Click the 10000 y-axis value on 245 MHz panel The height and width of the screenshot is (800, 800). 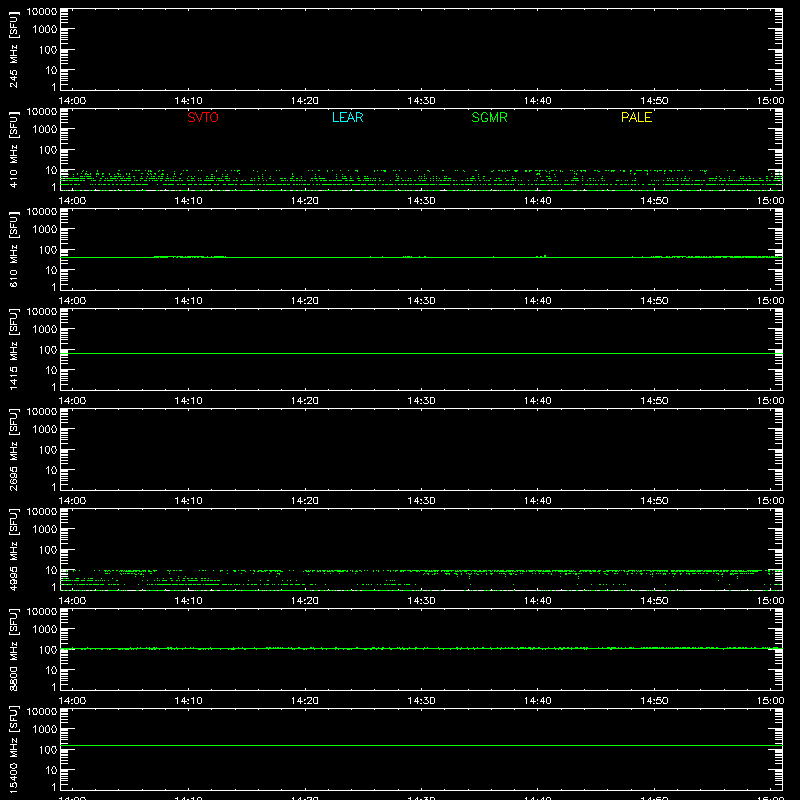click(x=42, y=12)
